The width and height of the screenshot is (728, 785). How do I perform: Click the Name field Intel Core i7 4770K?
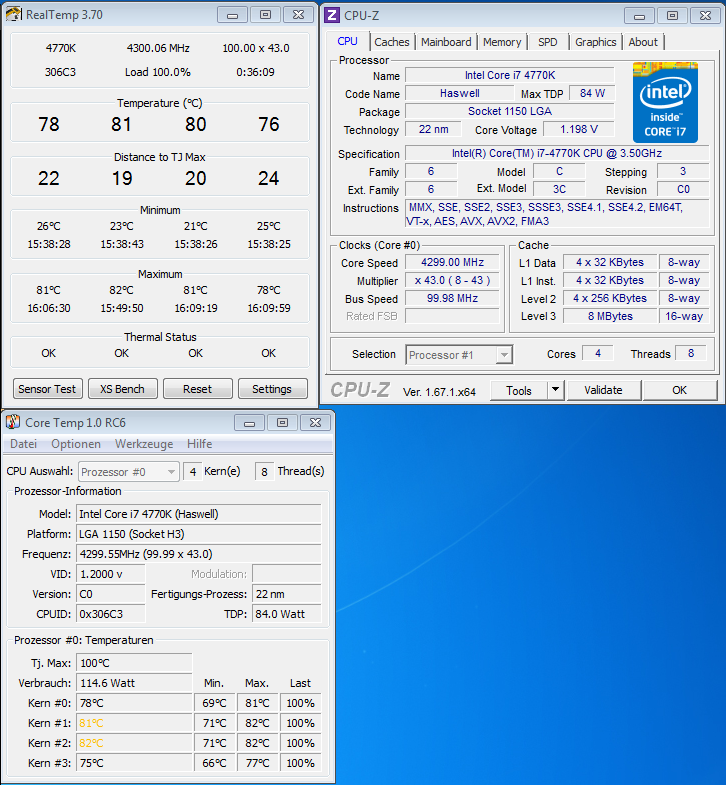pos(510,75)
